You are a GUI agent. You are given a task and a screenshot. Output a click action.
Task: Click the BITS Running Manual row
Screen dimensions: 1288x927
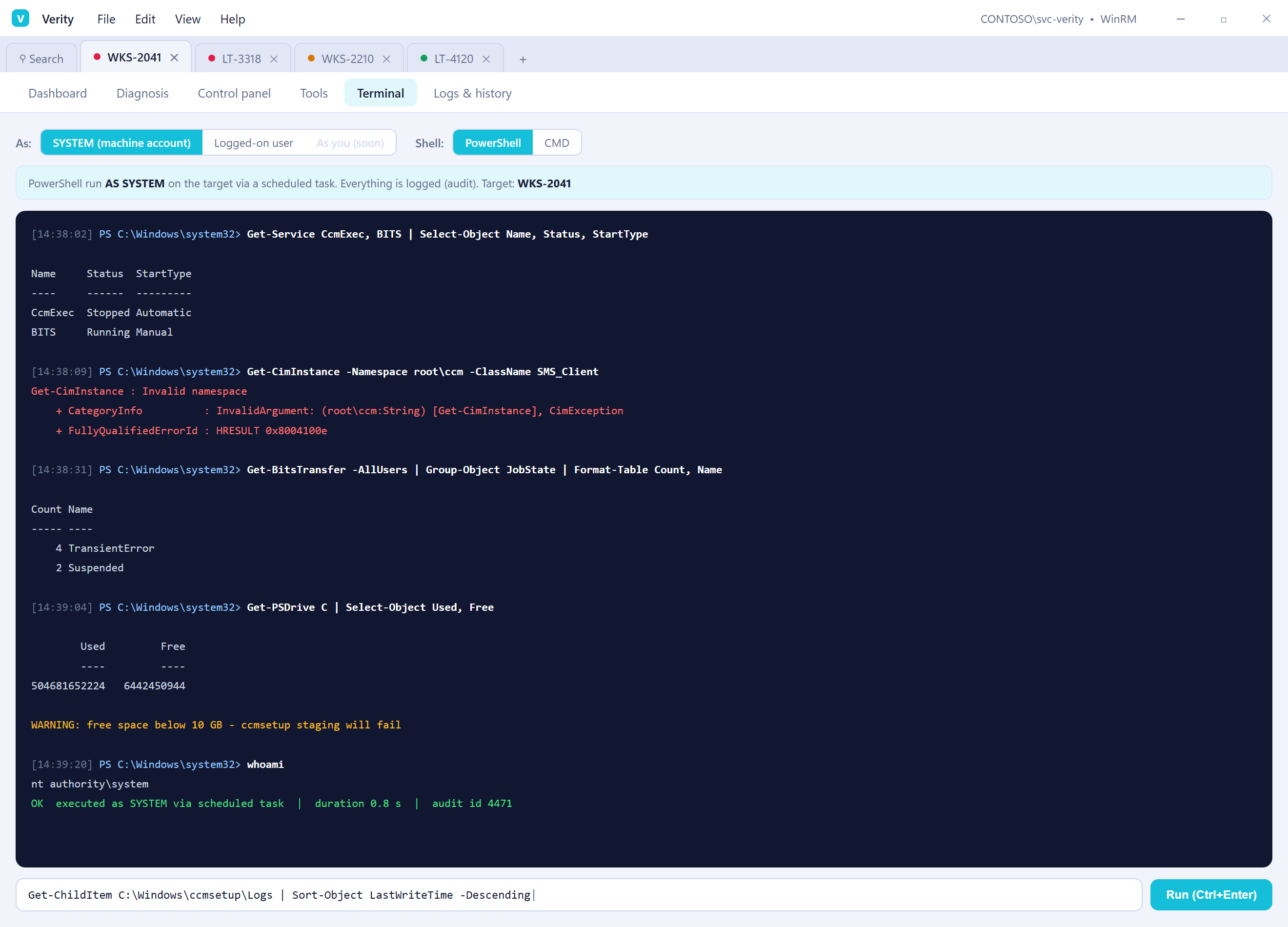coord(101,332)
